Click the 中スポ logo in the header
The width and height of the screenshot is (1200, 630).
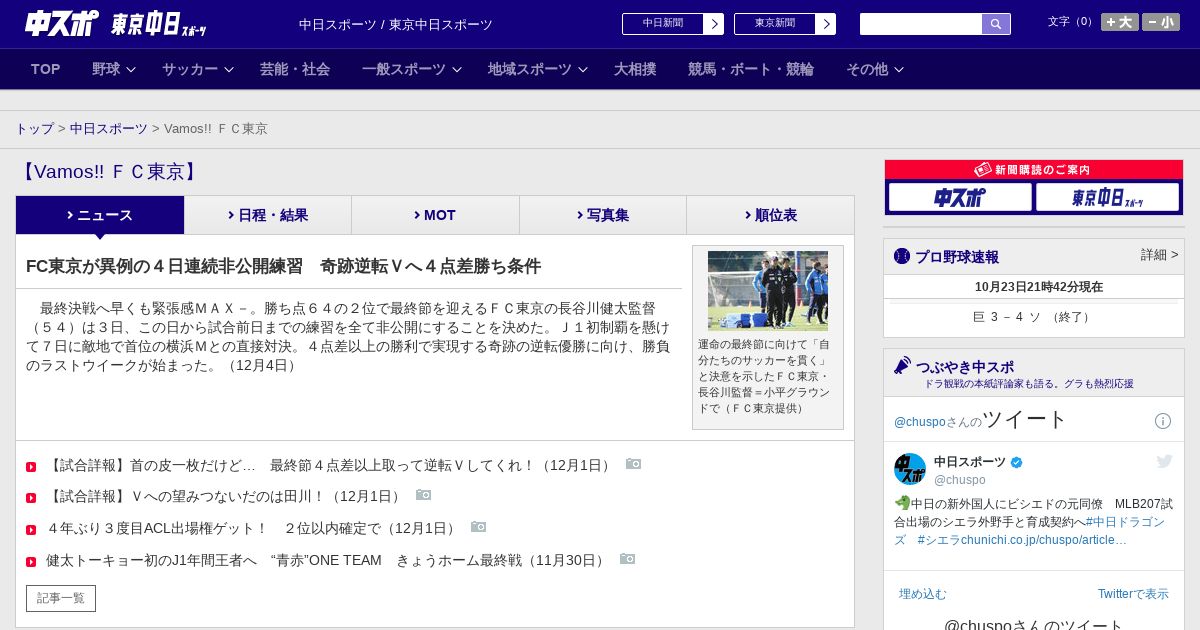(x=61, y=23)
